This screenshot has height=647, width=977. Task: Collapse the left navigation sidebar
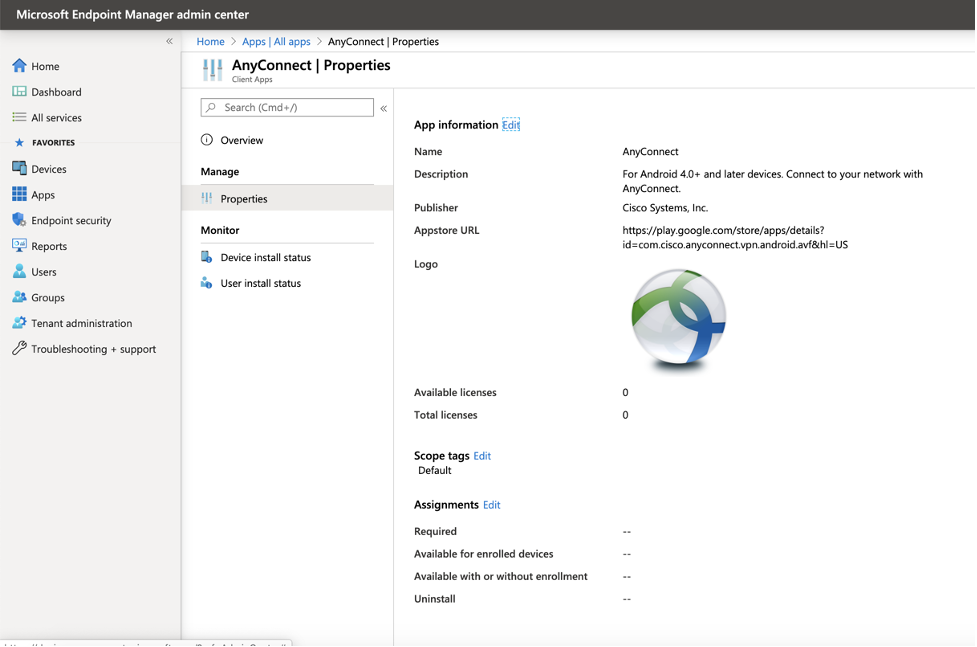point(169,41)
